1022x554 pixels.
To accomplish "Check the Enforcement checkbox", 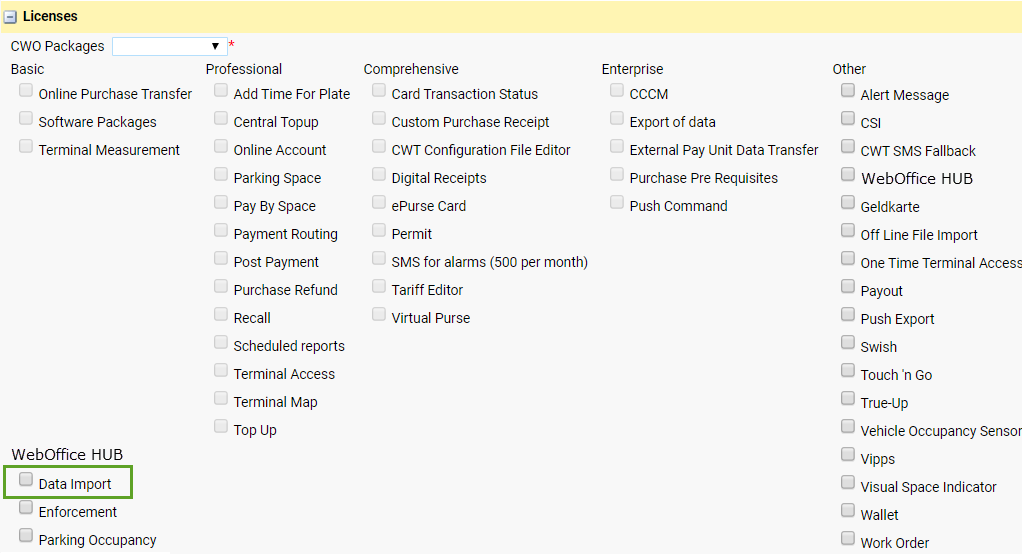I will pyautogui.click(x=26, y=508).
